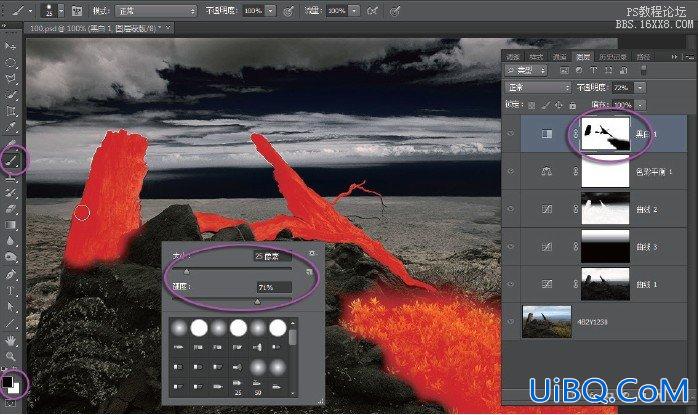The image size is (699, 415).
Task: Select the Elliptical Marquee tool
Action: pos(10,62)
